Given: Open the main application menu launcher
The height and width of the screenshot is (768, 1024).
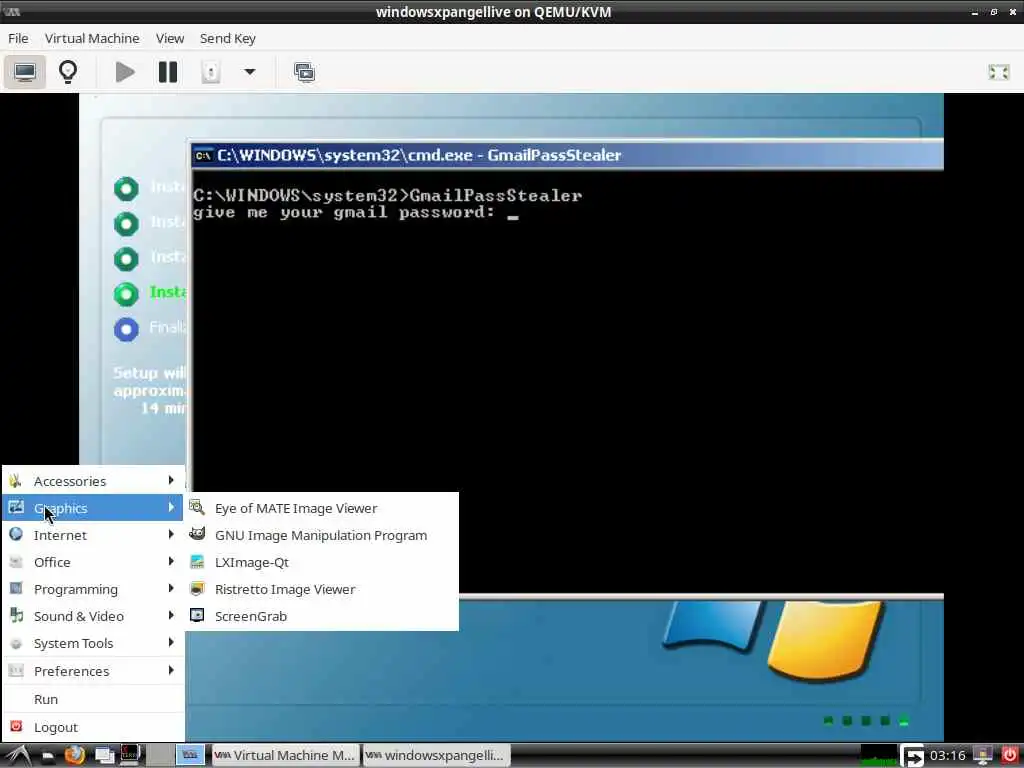Looking at the screenshot, I should (18, 756).
